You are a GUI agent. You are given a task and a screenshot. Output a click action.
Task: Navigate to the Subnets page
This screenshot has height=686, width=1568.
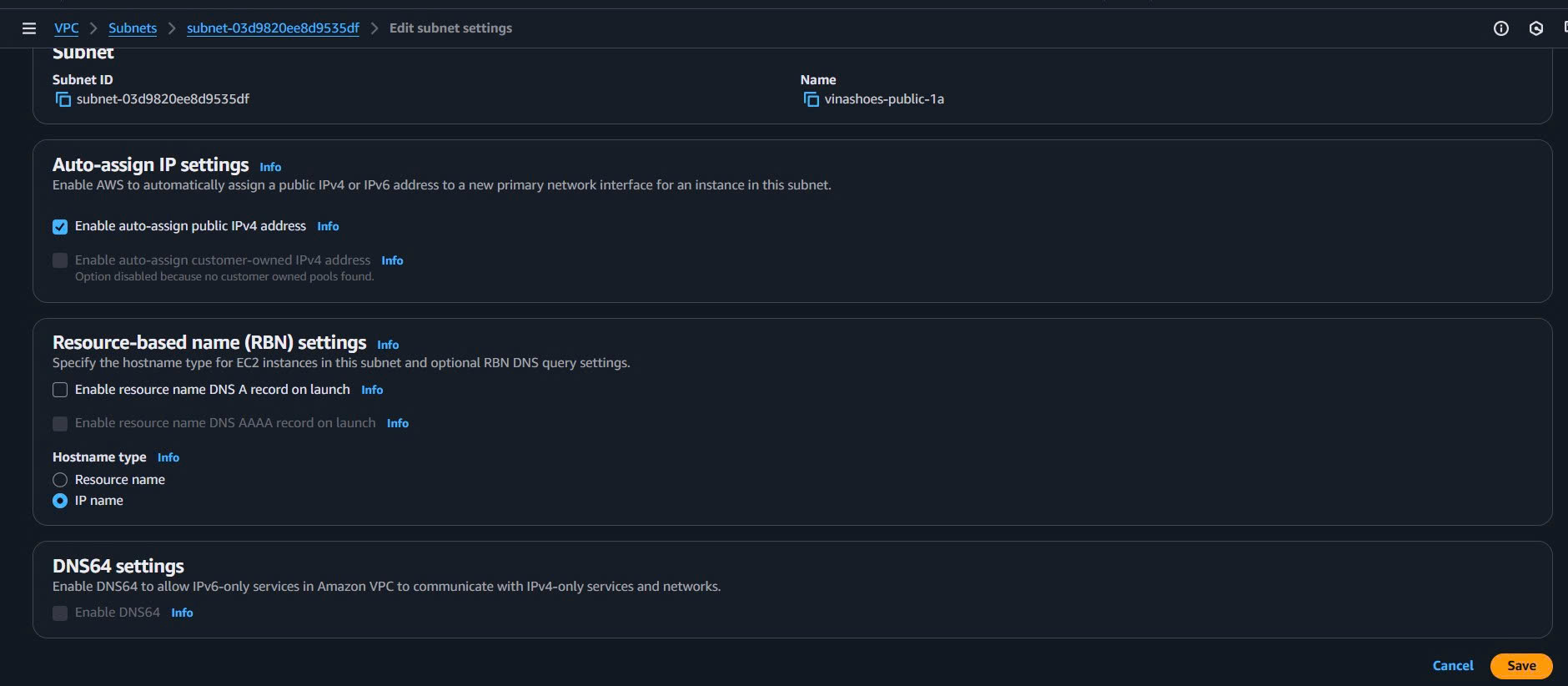click(132, 28)
